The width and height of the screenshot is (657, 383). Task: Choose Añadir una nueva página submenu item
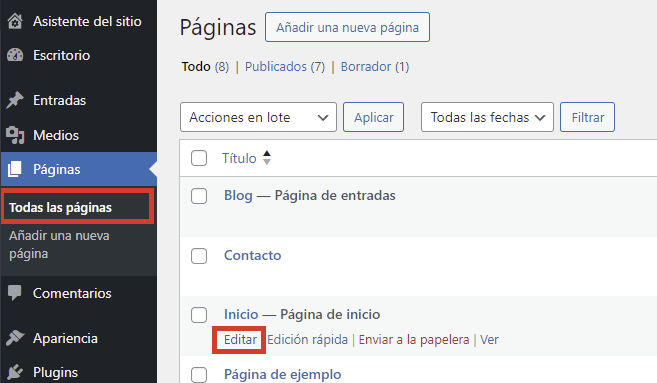tap(59, 245)
